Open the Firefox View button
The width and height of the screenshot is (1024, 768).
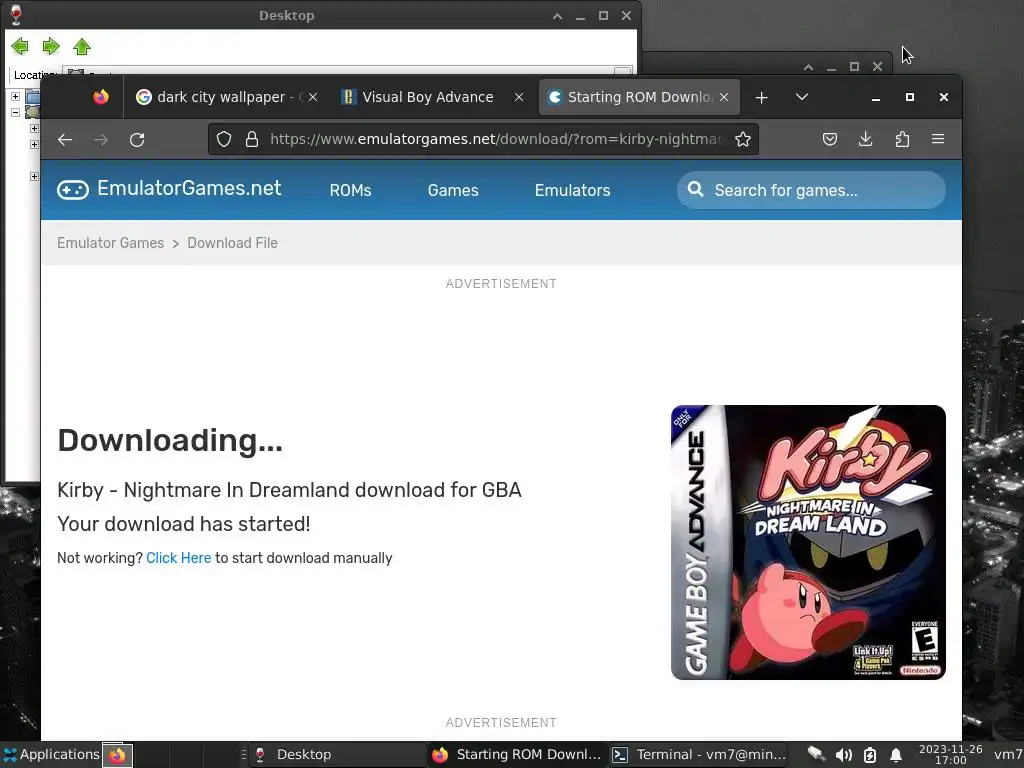click(101, 97)
